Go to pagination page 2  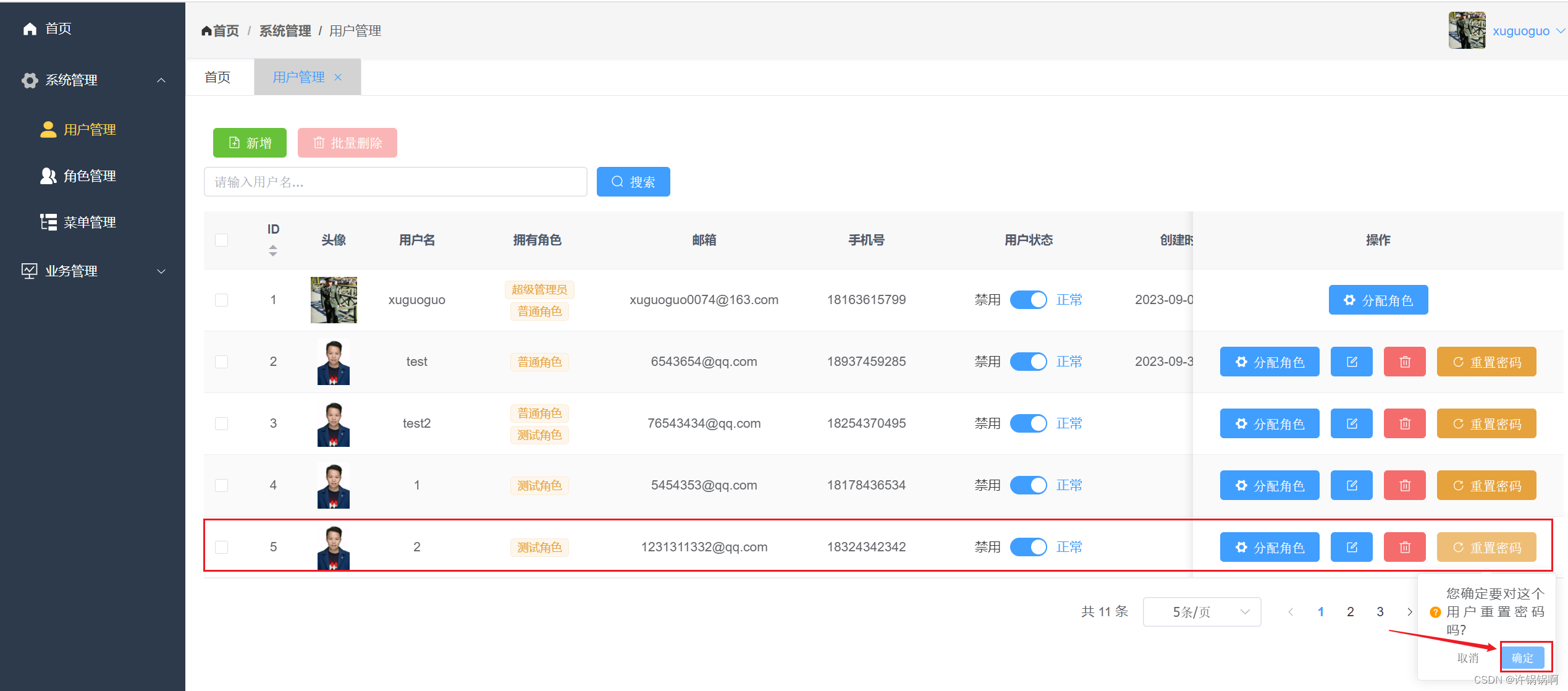[1351, 612]
